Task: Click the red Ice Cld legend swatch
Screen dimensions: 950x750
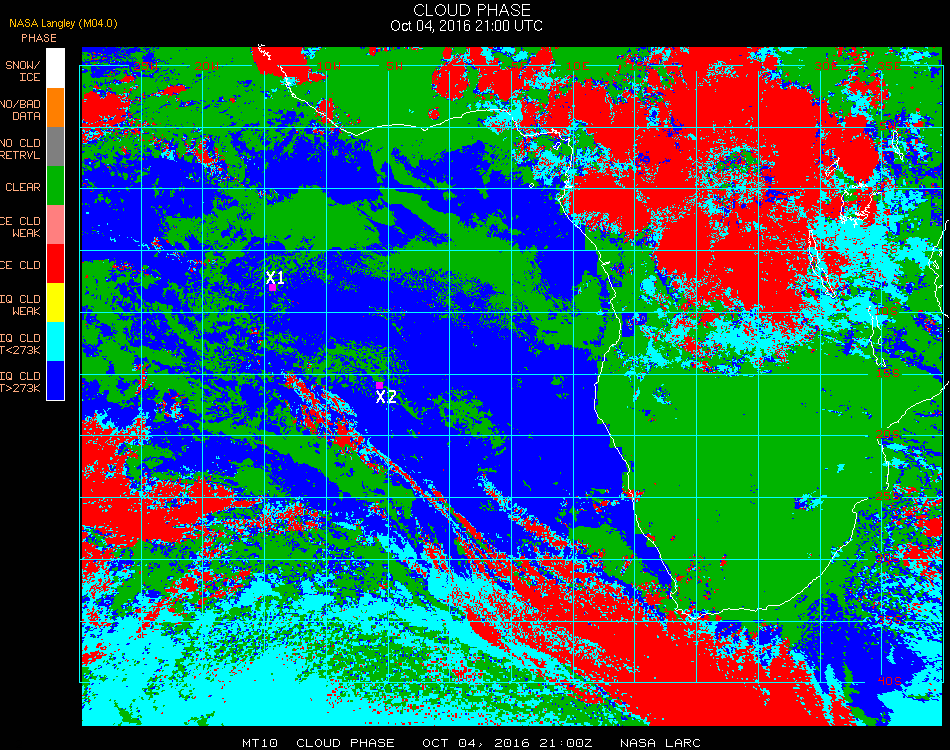Action: [55, 264]
